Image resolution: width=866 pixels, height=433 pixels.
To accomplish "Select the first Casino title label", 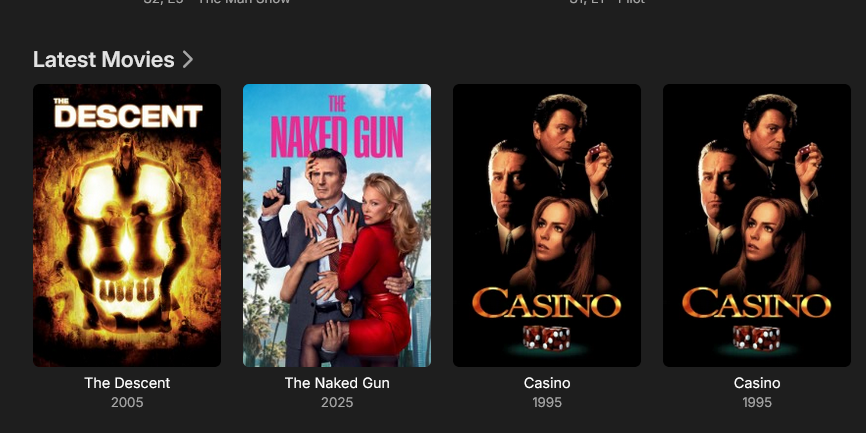I will pos(547,383).
